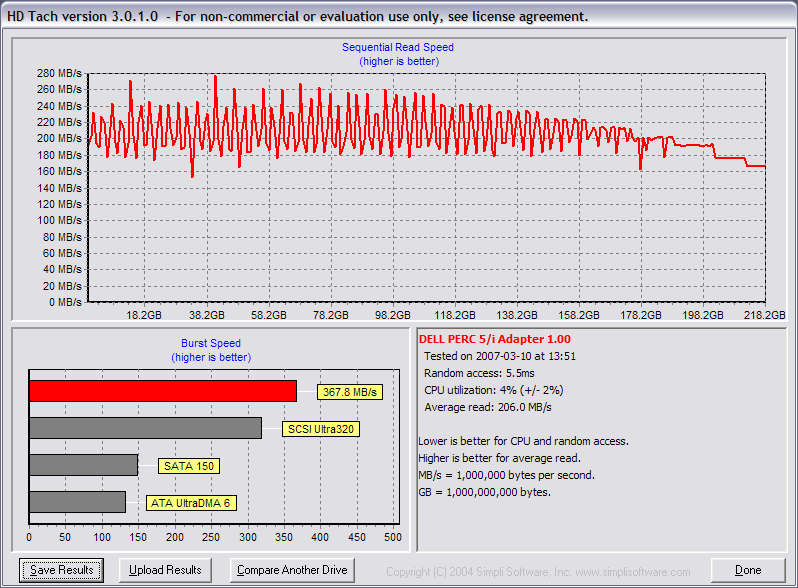The width and height of the screenshot is (798, 588).
Task: Click the 250 burst axis value
Action: pos(211,537)
